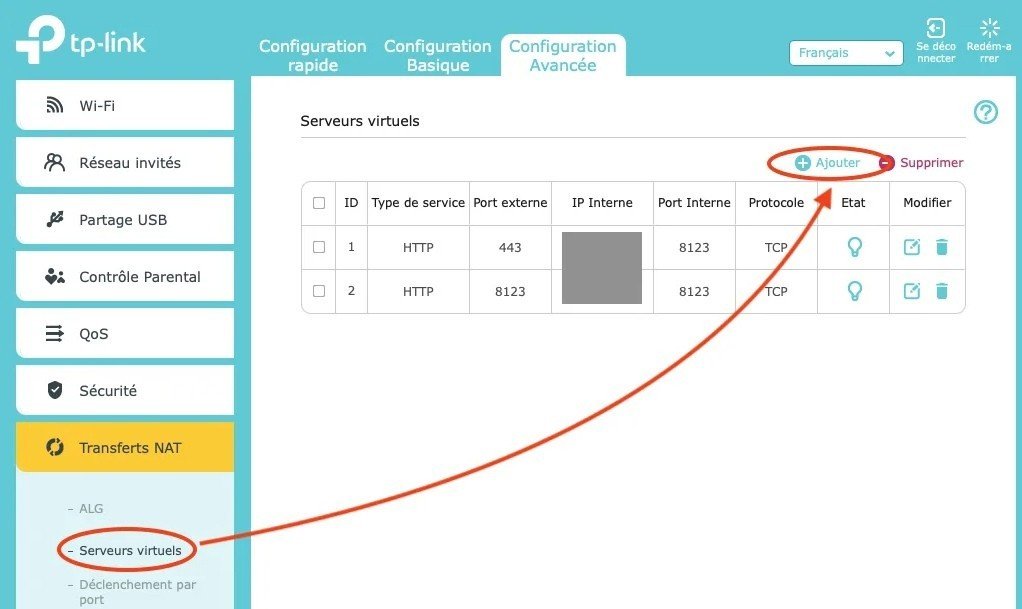Click the Supprimer link to delete rules
The image size is (1022, 609).
click(x=931, y=163)
